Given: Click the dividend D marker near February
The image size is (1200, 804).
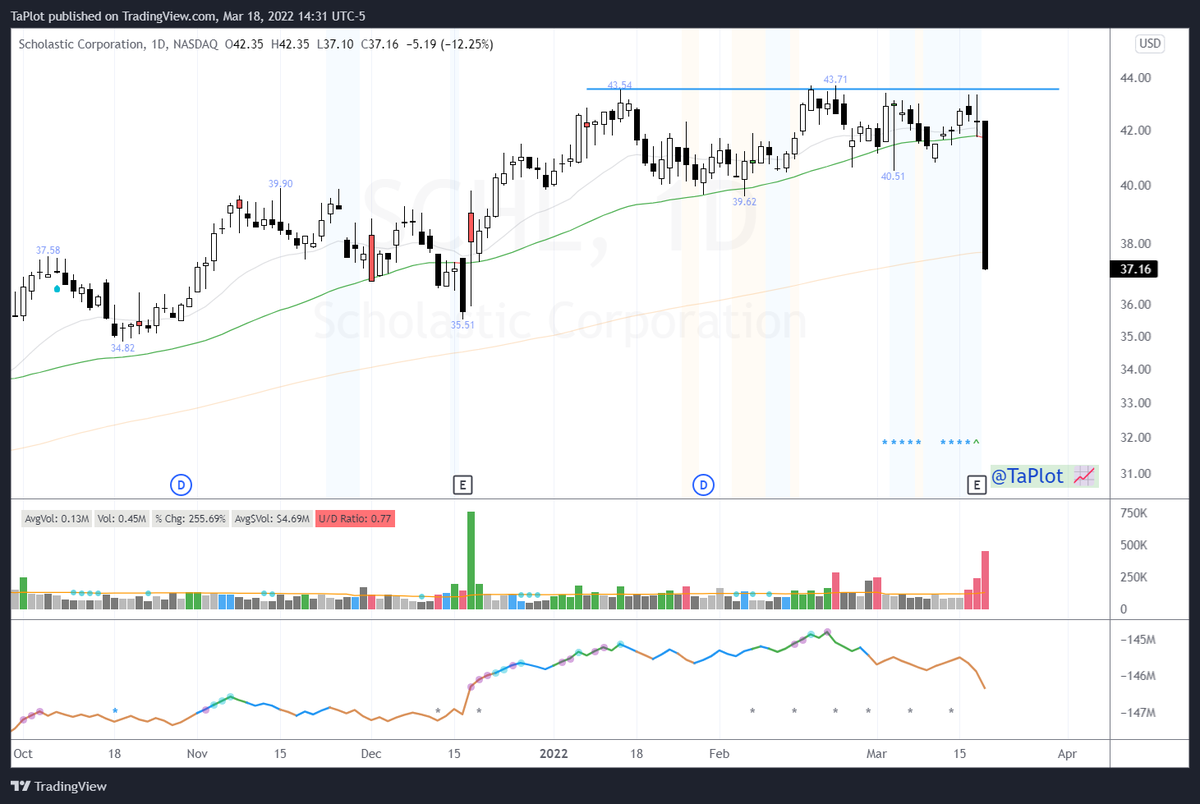Looking at the screenshot, I should click(x=703, y=485).
